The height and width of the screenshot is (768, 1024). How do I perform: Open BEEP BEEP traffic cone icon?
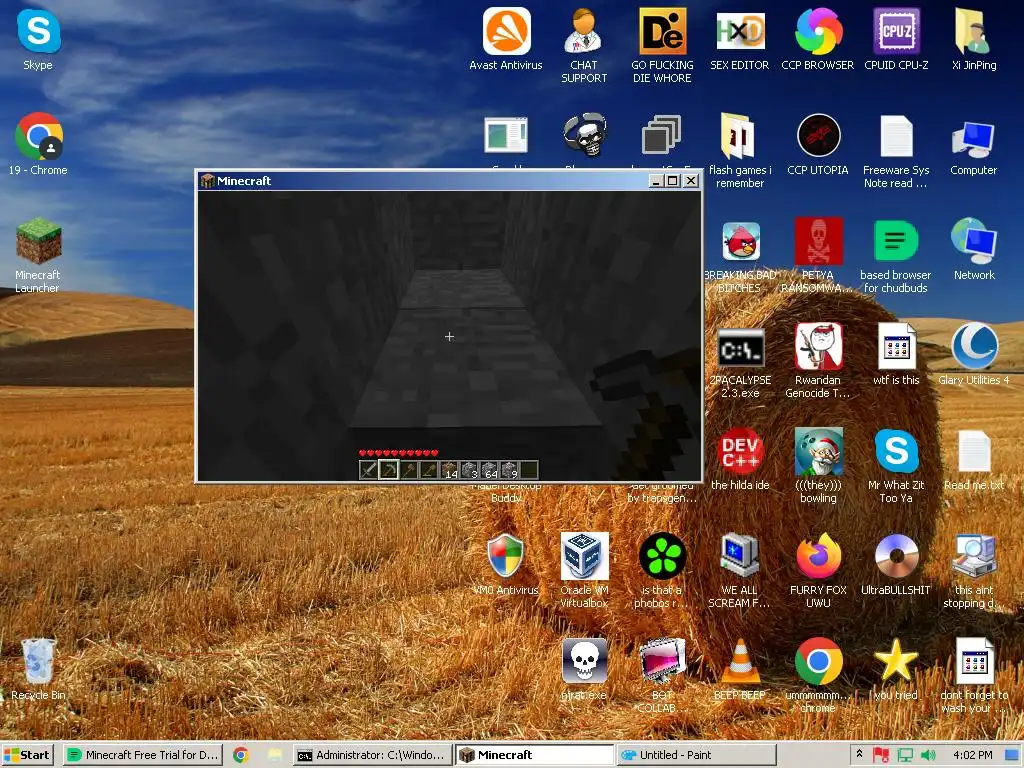tap(740, 670)
